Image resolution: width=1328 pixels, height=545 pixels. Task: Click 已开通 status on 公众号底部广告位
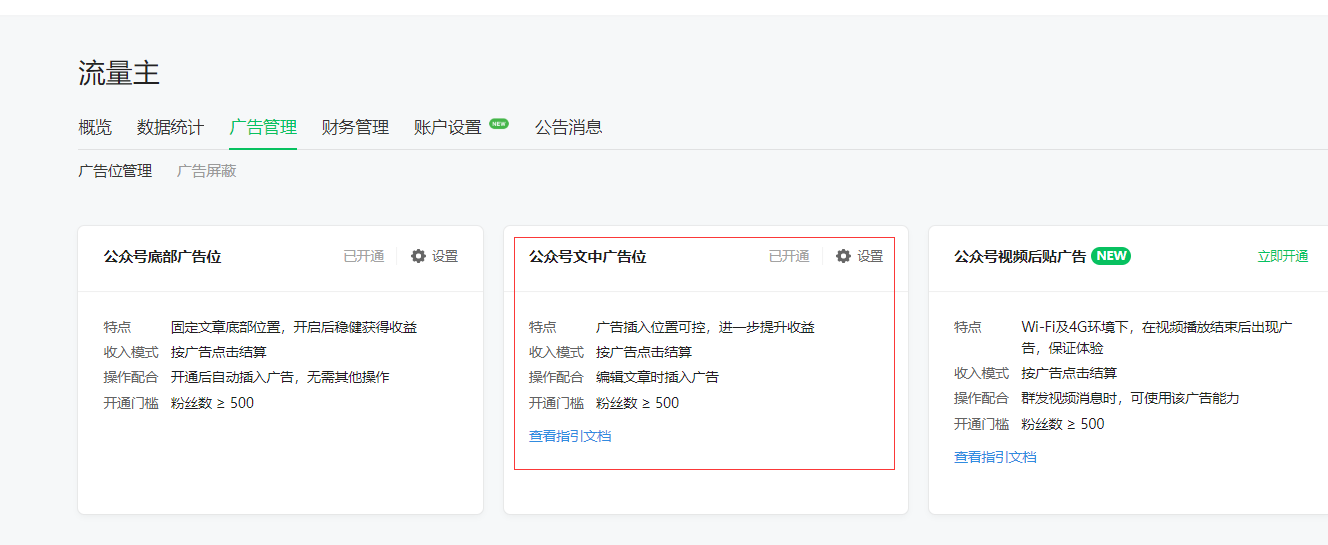point(364,256)
